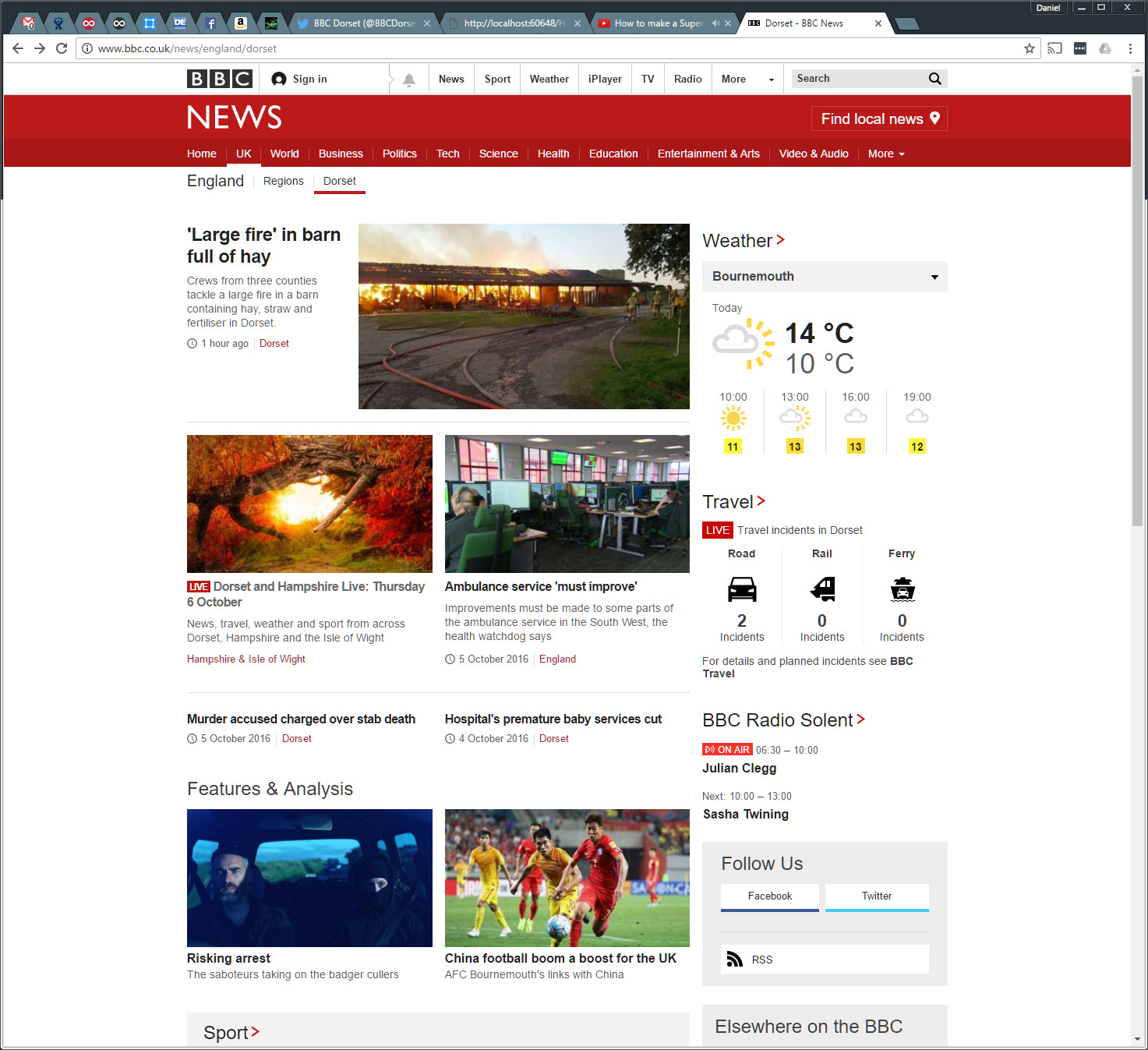Open Sport in BBC top bar
1148x1050 pixels.
[x=497, y=79]
